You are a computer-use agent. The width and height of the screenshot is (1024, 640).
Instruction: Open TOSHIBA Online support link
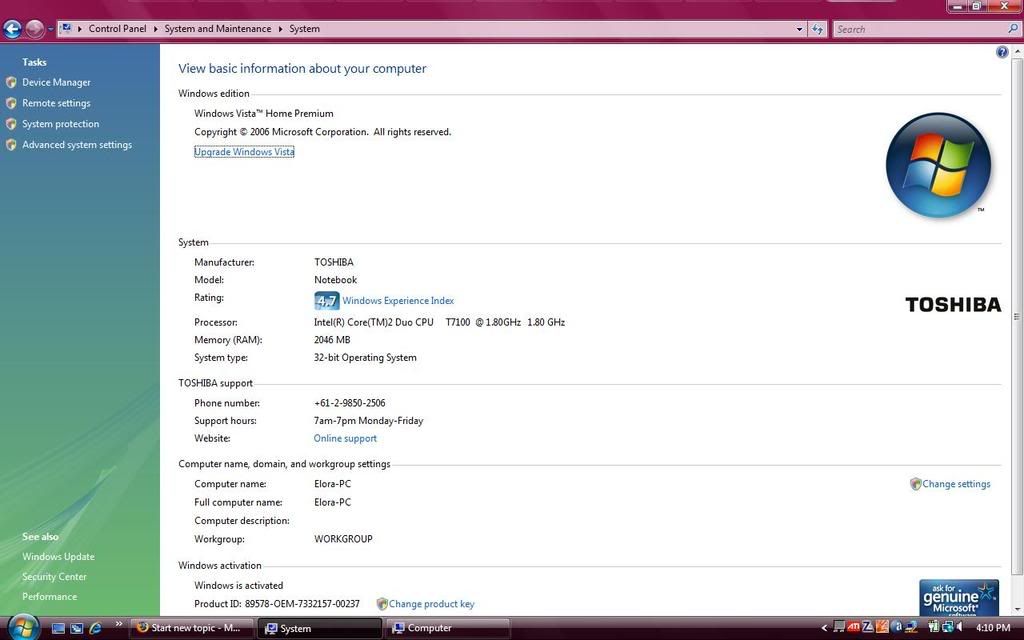click(345, 438)
